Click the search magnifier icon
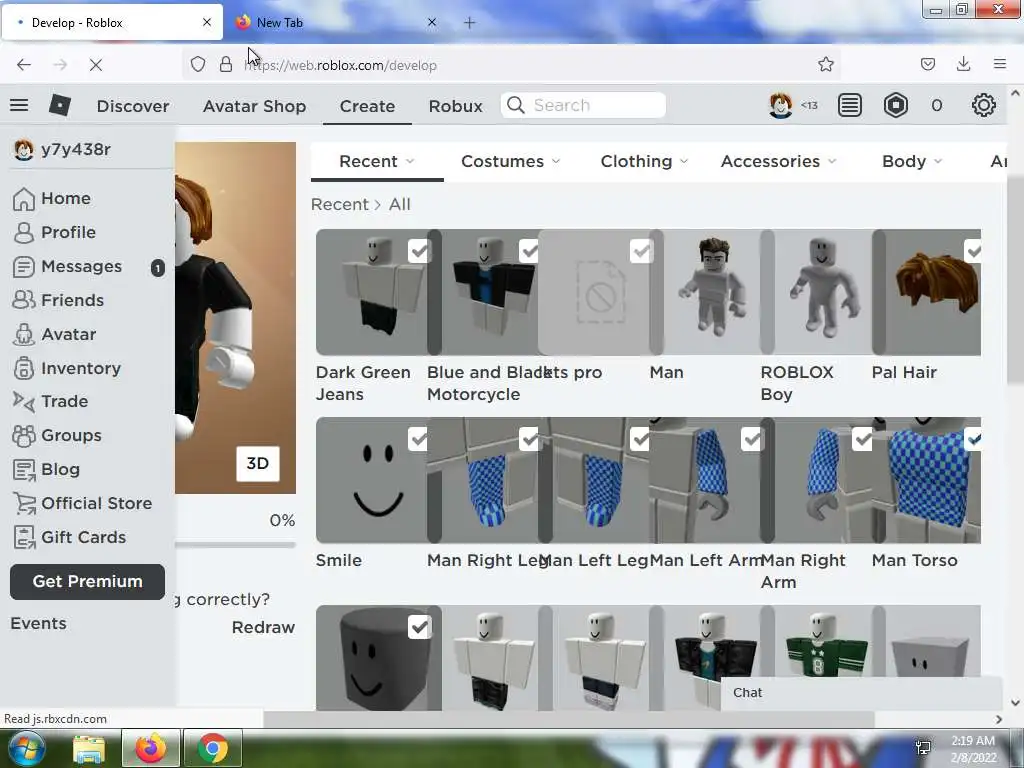Image resolution: width=1024 pixels, height=768 pixels. tap(515, 105)
